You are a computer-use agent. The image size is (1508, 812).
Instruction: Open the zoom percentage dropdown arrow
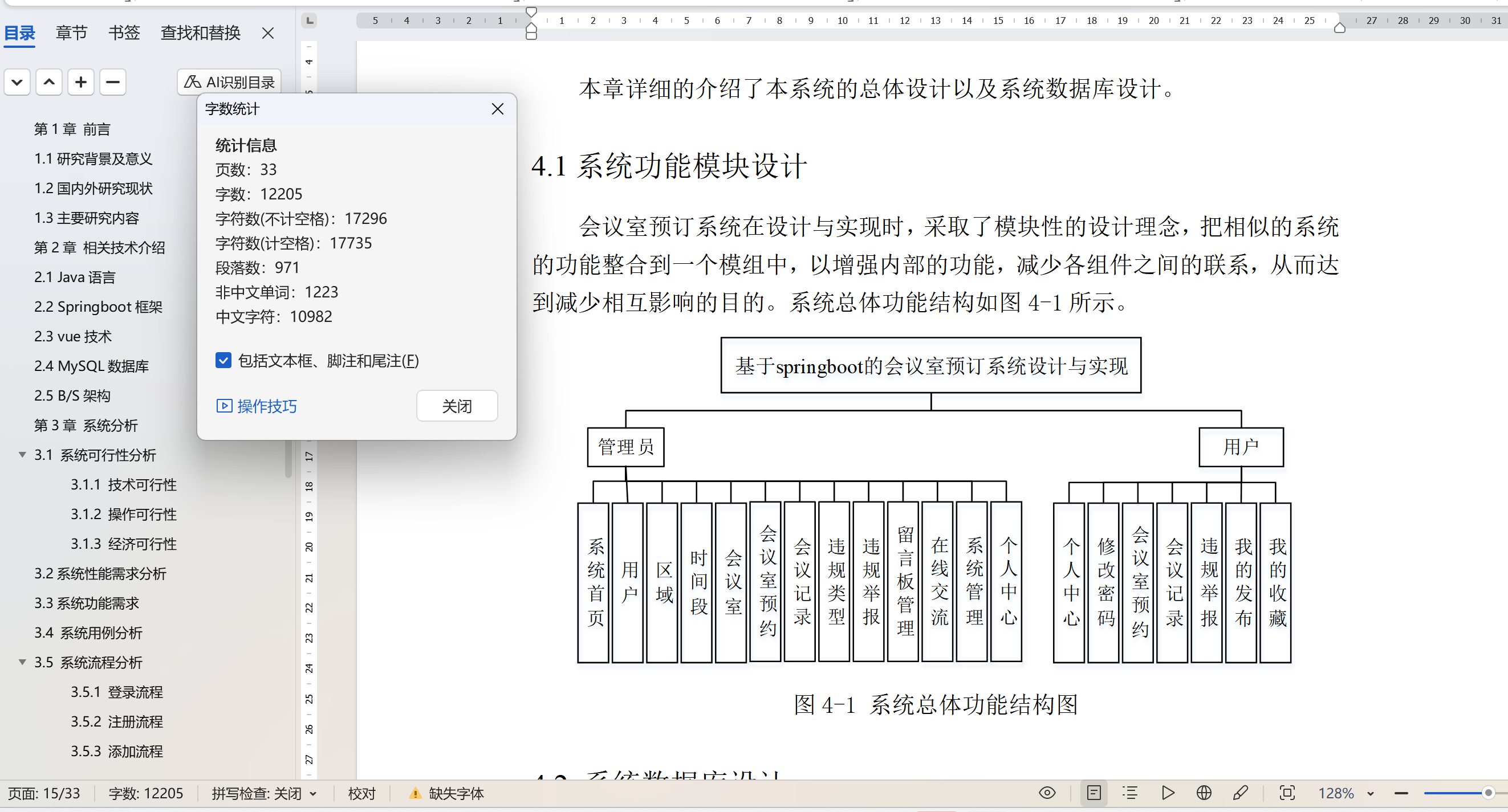click(x=1371, y=793)
